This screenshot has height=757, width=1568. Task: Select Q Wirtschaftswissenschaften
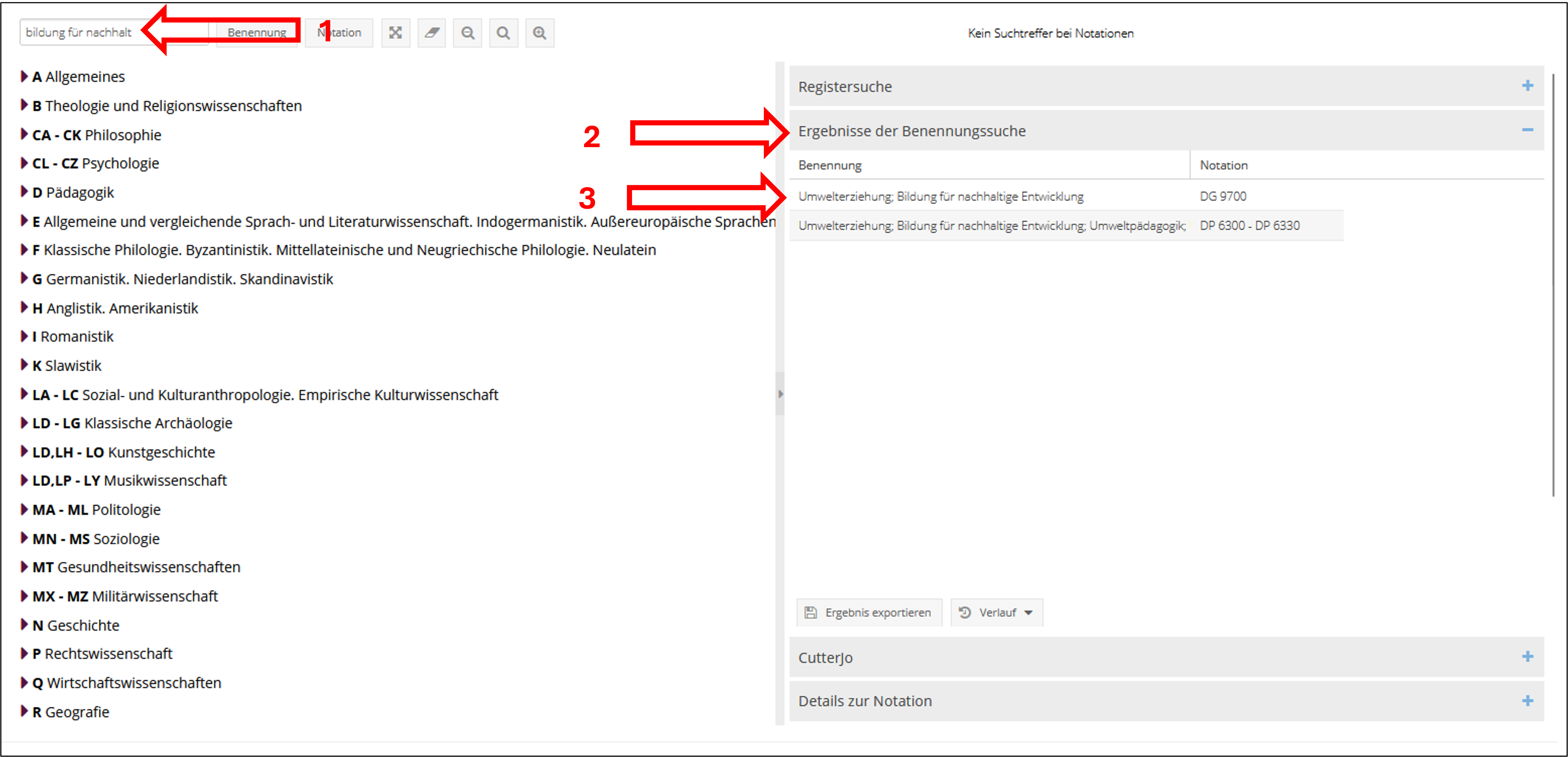[127, 683]
